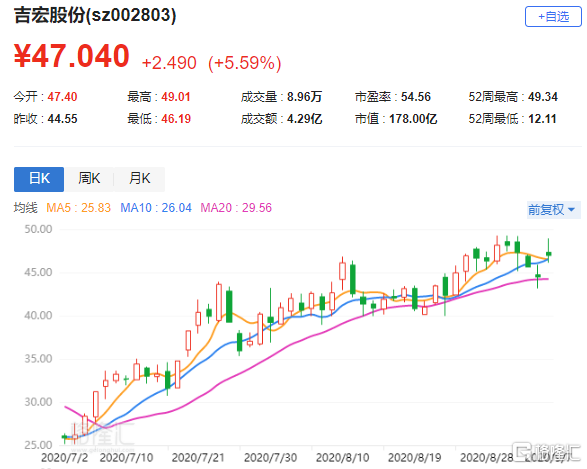The height and width of the screenshot is (469, 587).
Task: Click the 2020/7/30 date axis label
Action: click(270, 458)
